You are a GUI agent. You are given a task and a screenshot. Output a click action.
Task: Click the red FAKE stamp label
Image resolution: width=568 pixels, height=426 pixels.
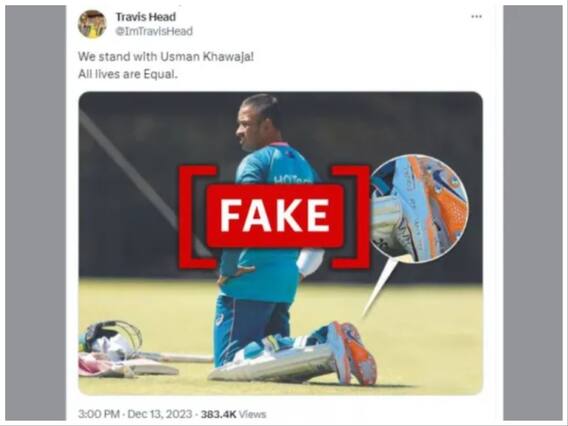[x=275, y=216]
